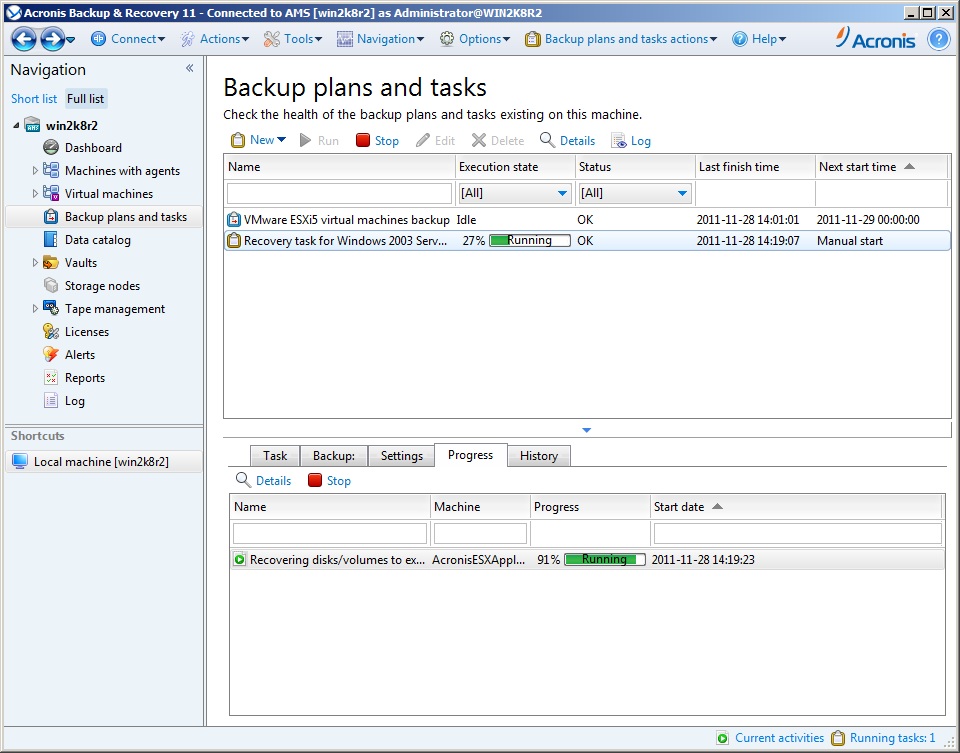This screenshot has width=960, height=753.
Task: Open the history dropdown beside Forward arrow
Action: point(70,40)
